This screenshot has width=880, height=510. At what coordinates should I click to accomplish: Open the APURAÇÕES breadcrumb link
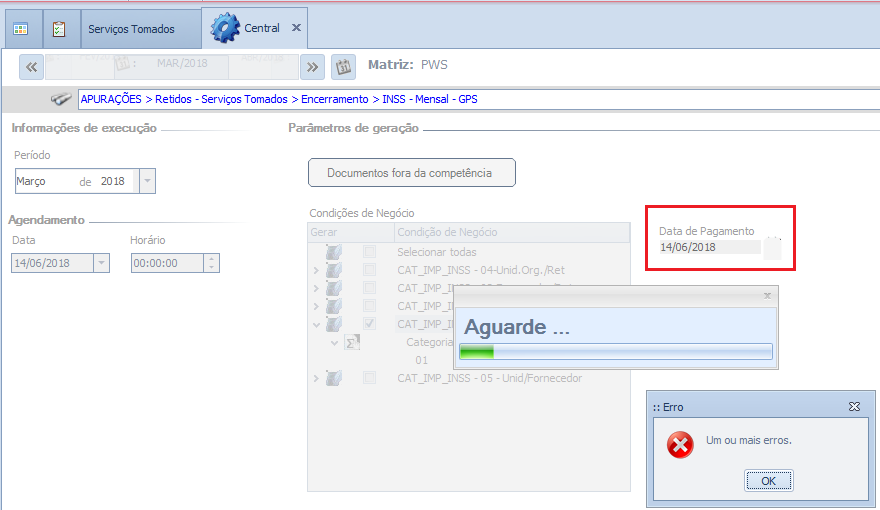pos(111,99)
